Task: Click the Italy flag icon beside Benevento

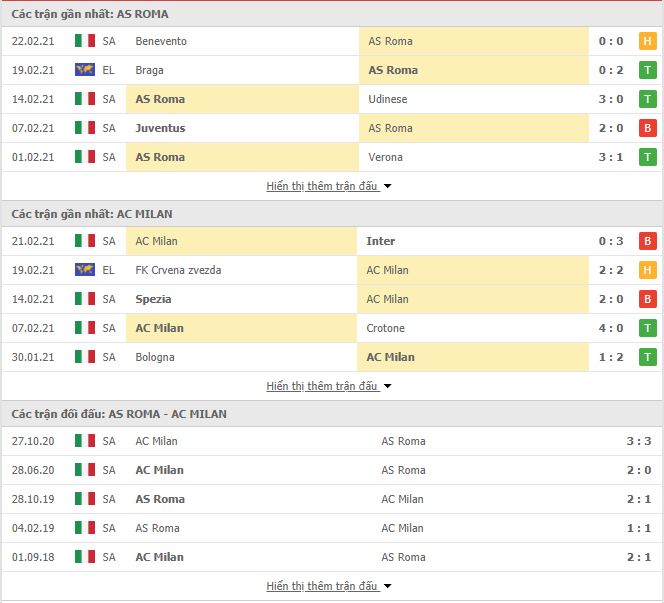Action: (x=85, y=41)
